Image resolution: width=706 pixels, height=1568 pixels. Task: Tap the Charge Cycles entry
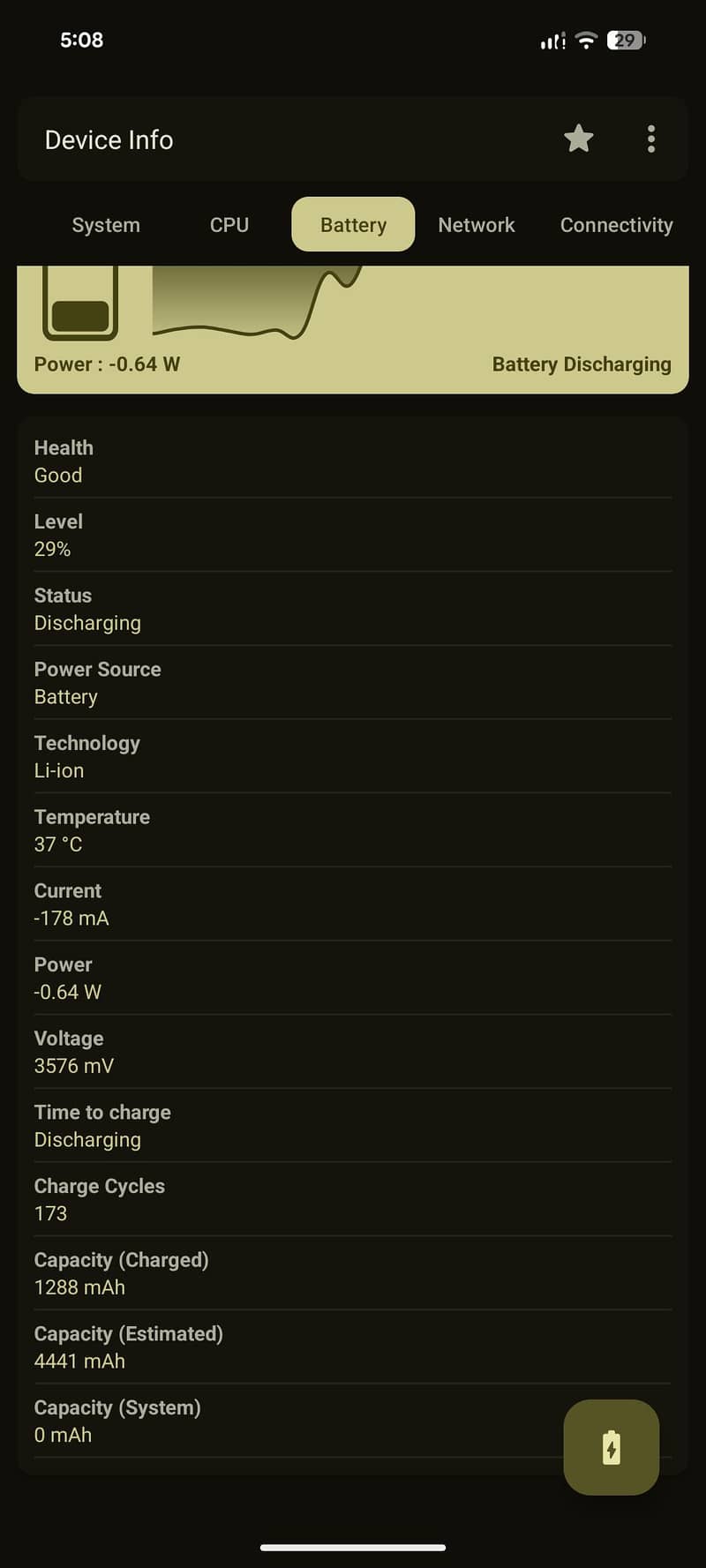pyautogui.click(x=353, y=1199)
